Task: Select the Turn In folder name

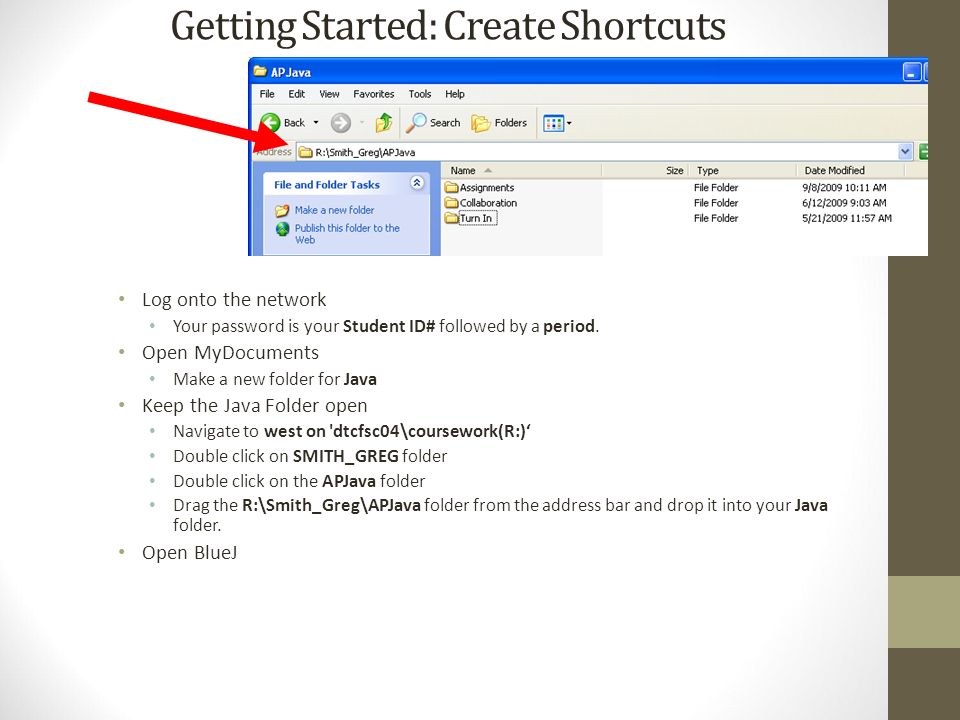Action: tap(476, 218)
